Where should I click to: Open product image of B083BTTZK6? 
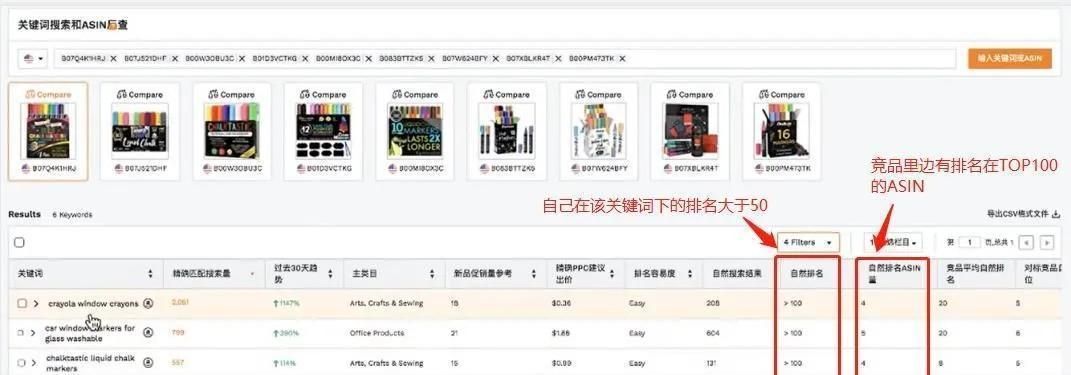pos(507,132)
